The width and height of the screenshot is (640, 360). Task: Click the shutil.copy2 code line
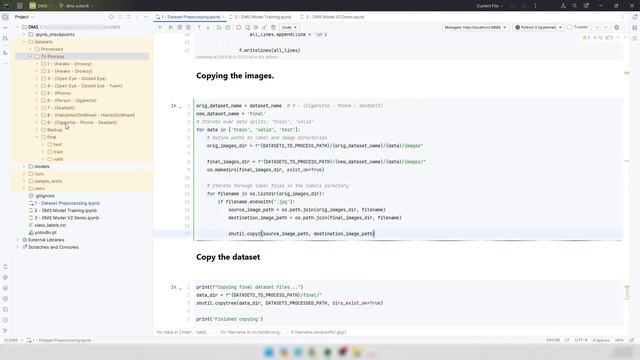click(301, 234)
